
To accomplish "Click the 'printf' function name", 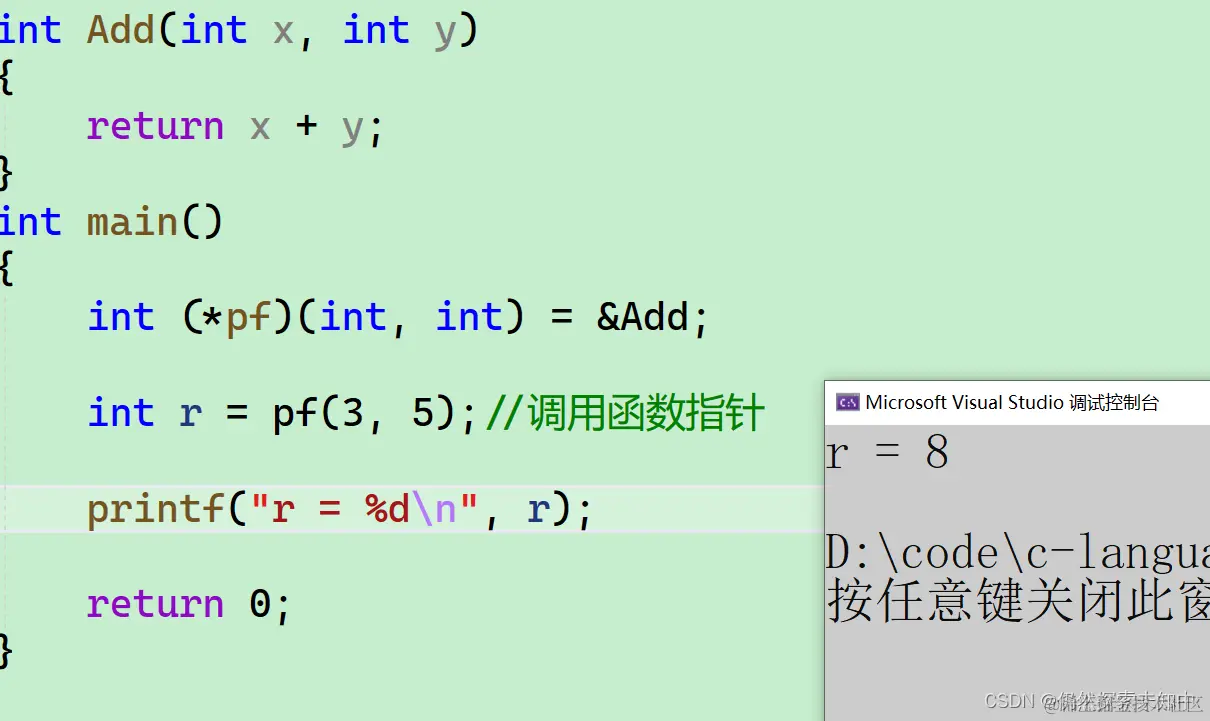I will tap(156, 510).
